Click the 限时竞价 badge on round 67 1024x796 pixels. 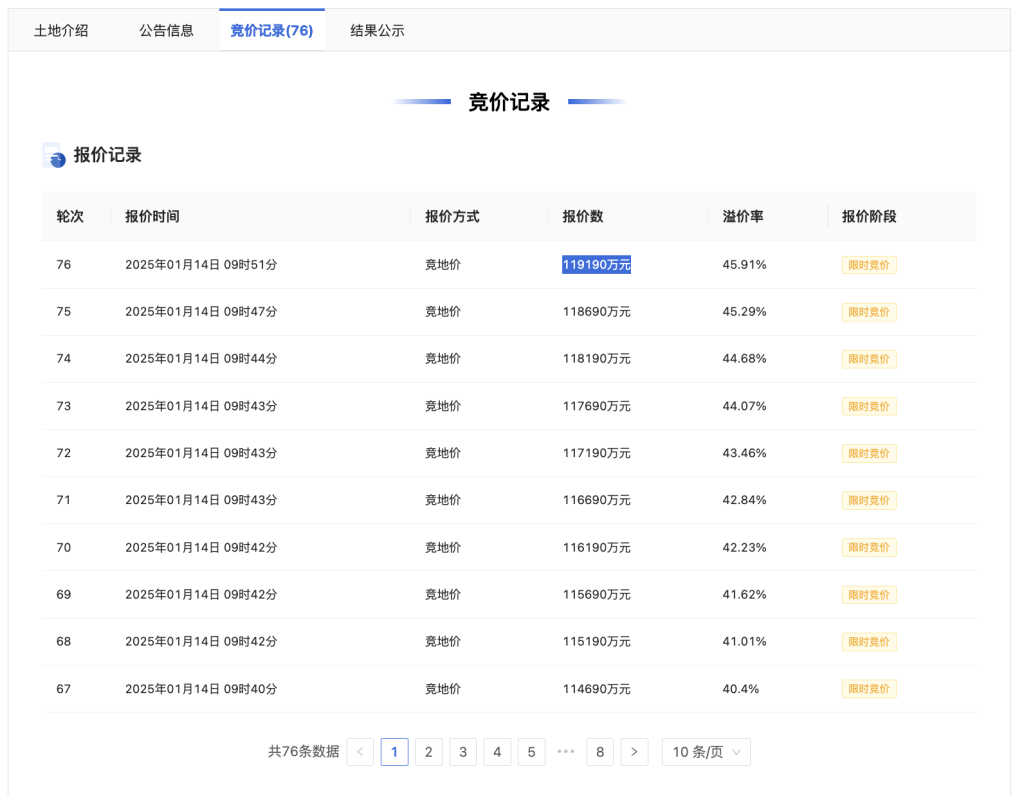click(869, 688)
